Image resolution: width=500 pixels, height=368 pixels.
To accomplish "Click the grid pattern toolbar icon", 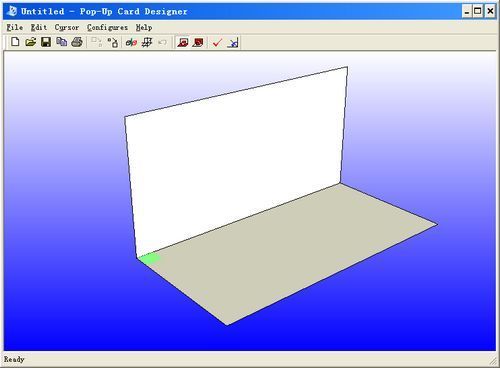I will [x=147, y=42].
